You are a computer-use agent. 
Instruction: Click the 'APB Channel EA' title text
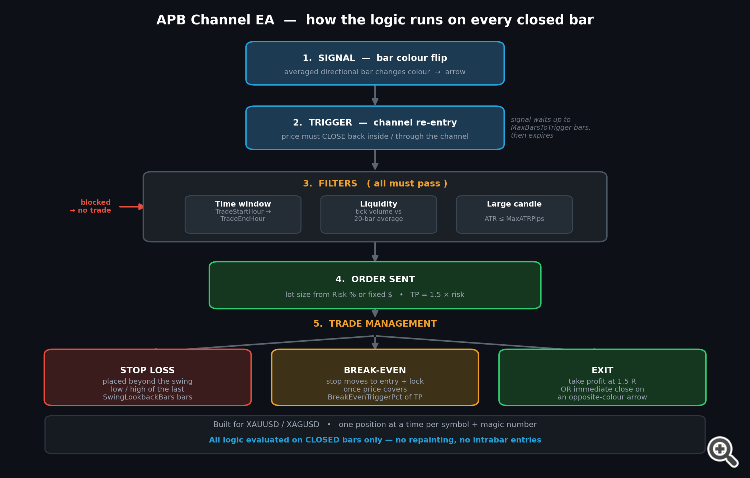point(215,20)
